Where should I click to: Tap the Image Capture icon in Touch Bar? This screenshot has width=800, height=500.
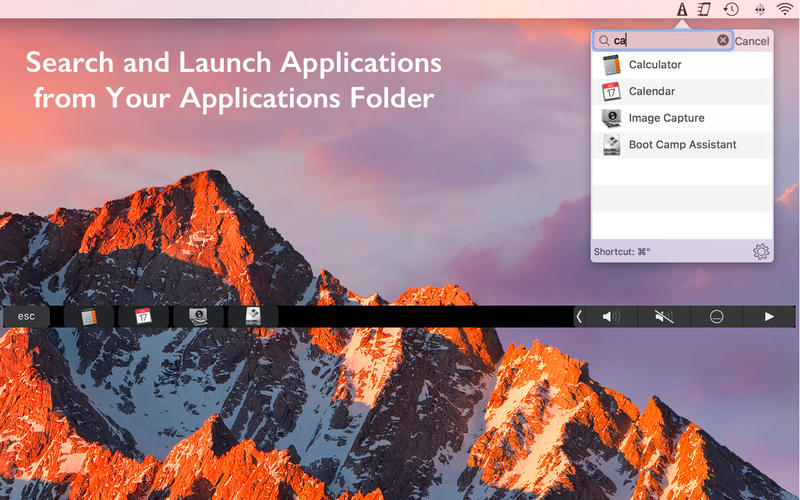[x=198, y=317]
